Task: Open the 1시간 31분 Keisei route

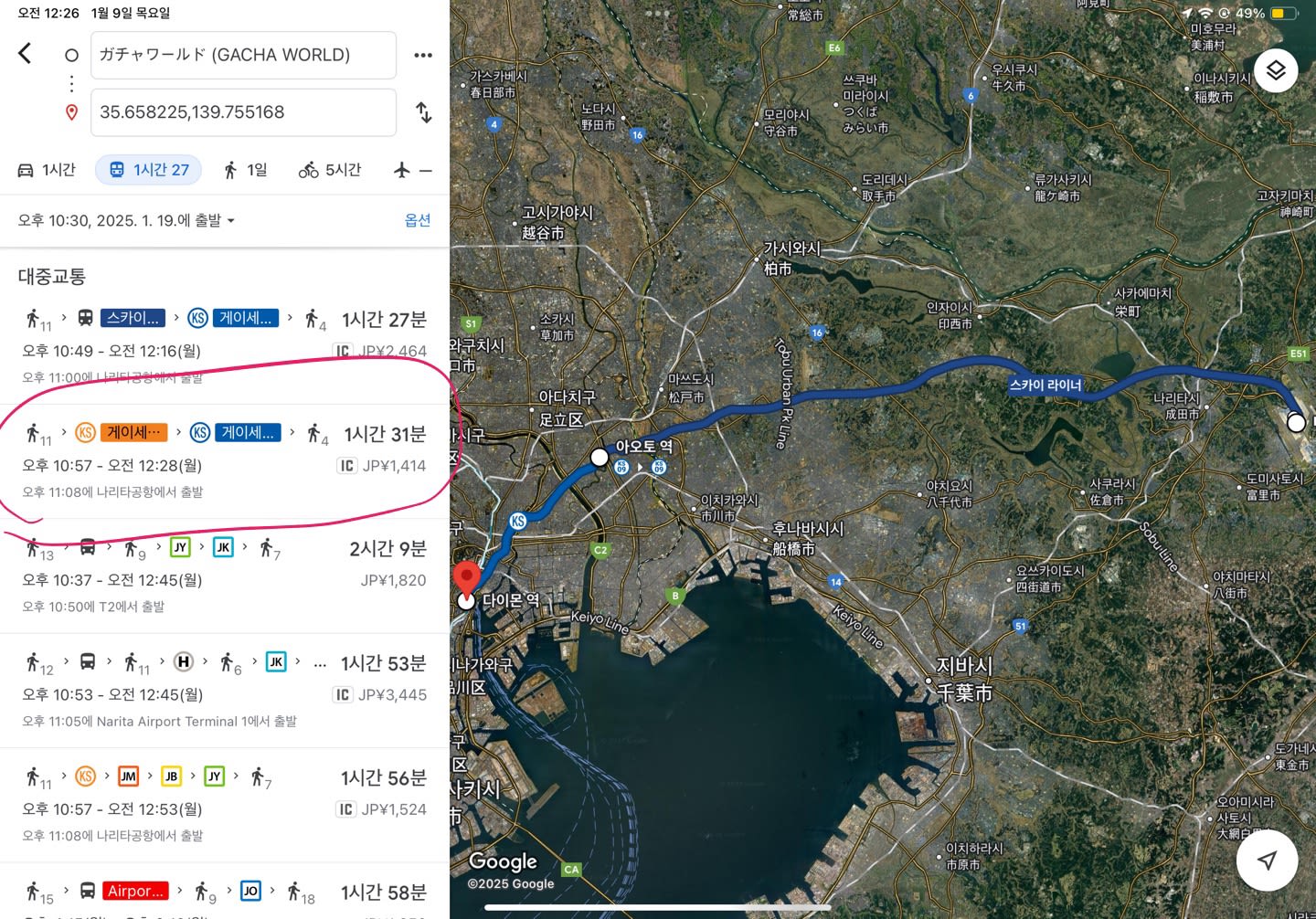Action: pos(225,461)
